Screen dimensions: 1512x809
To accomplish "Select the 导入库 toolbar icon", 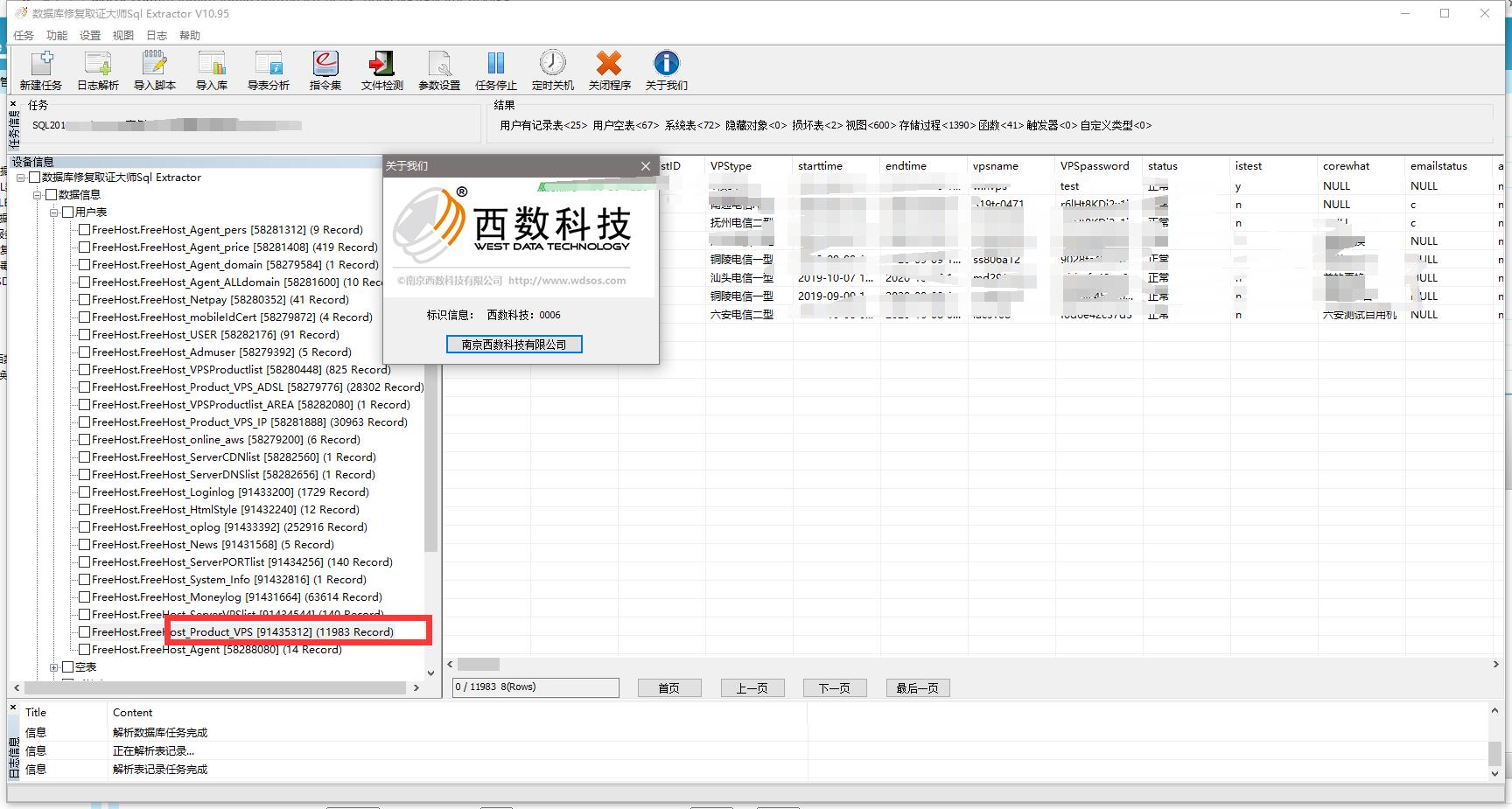I will click(211, 70).
